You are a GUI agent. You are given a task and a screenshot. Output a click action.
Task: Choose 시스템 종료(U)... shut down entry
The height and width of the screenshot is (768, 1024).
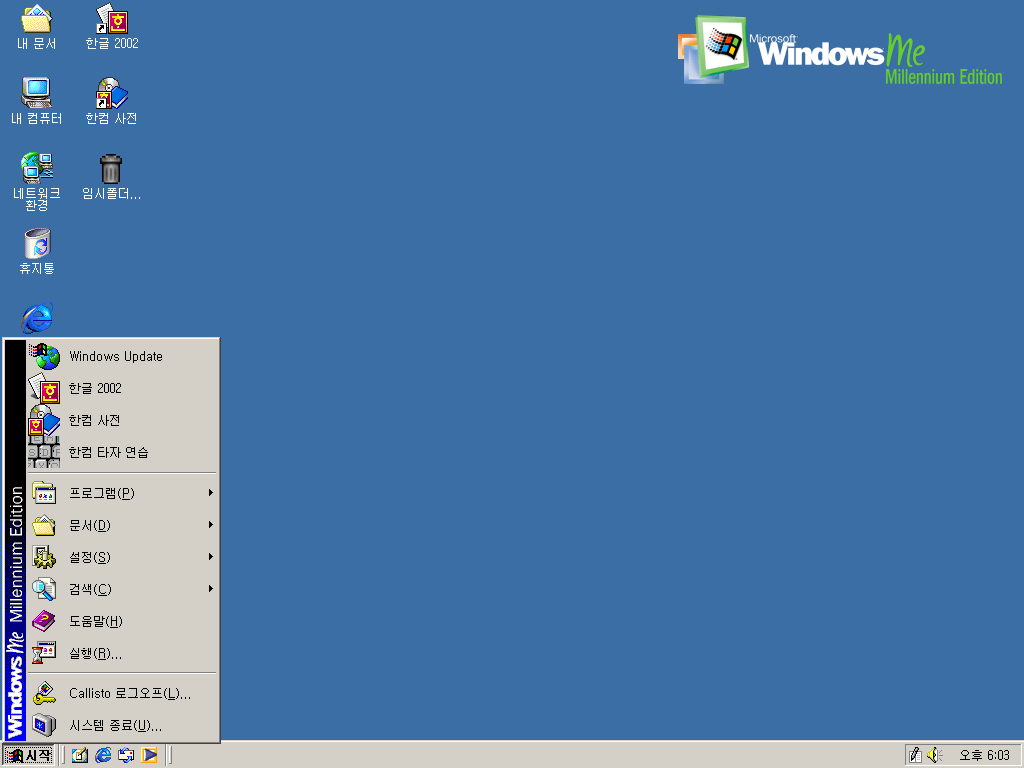click(x=122, y=726)
